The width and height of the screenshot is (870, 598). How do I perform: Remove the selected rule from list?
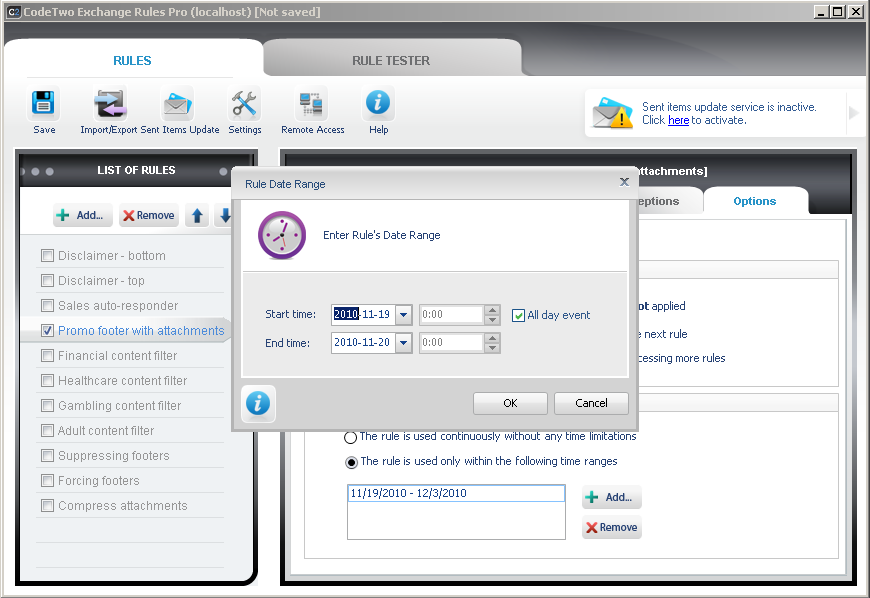tap(149, 215)
